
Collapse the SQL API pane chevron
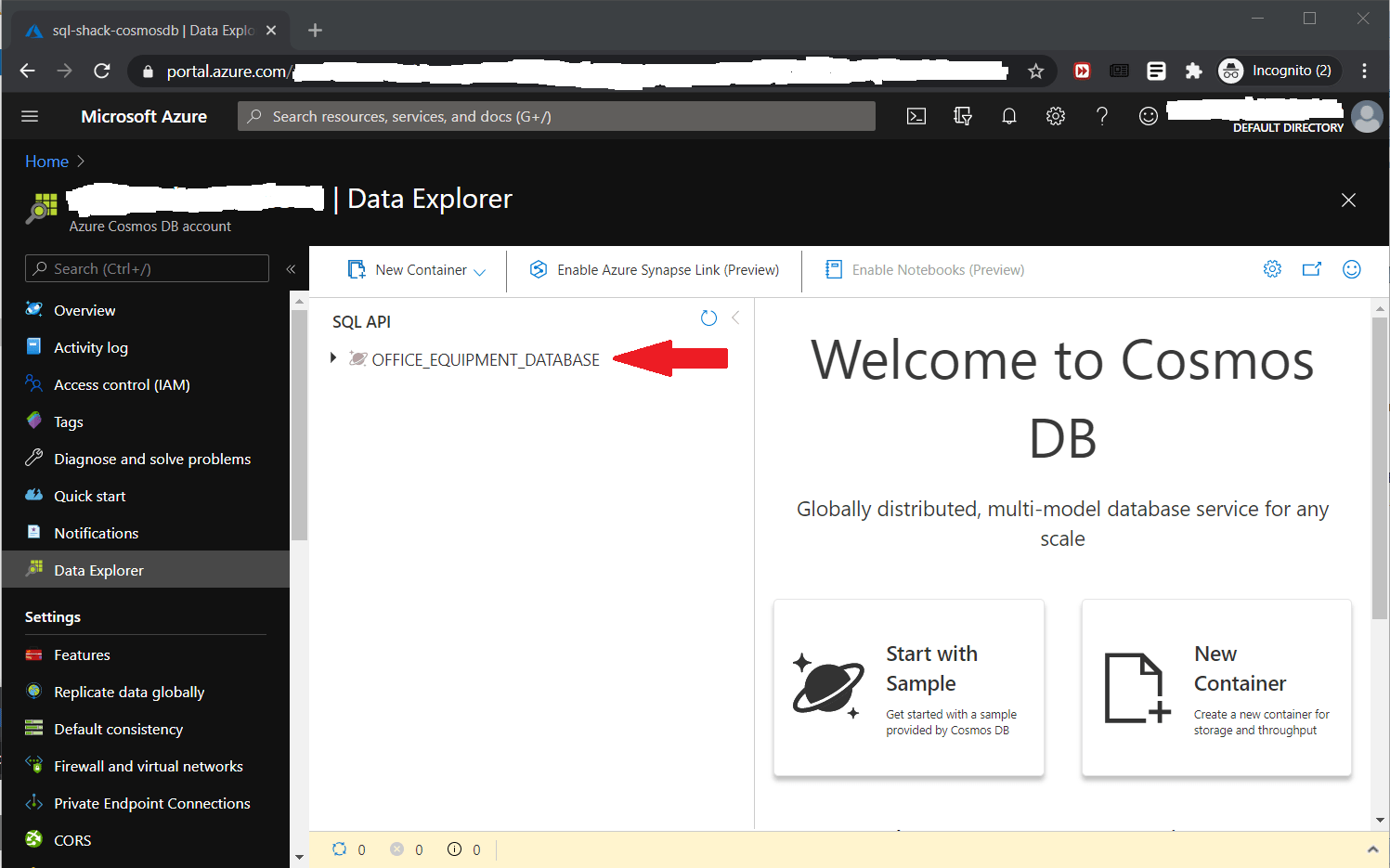(x=734, y=317)
